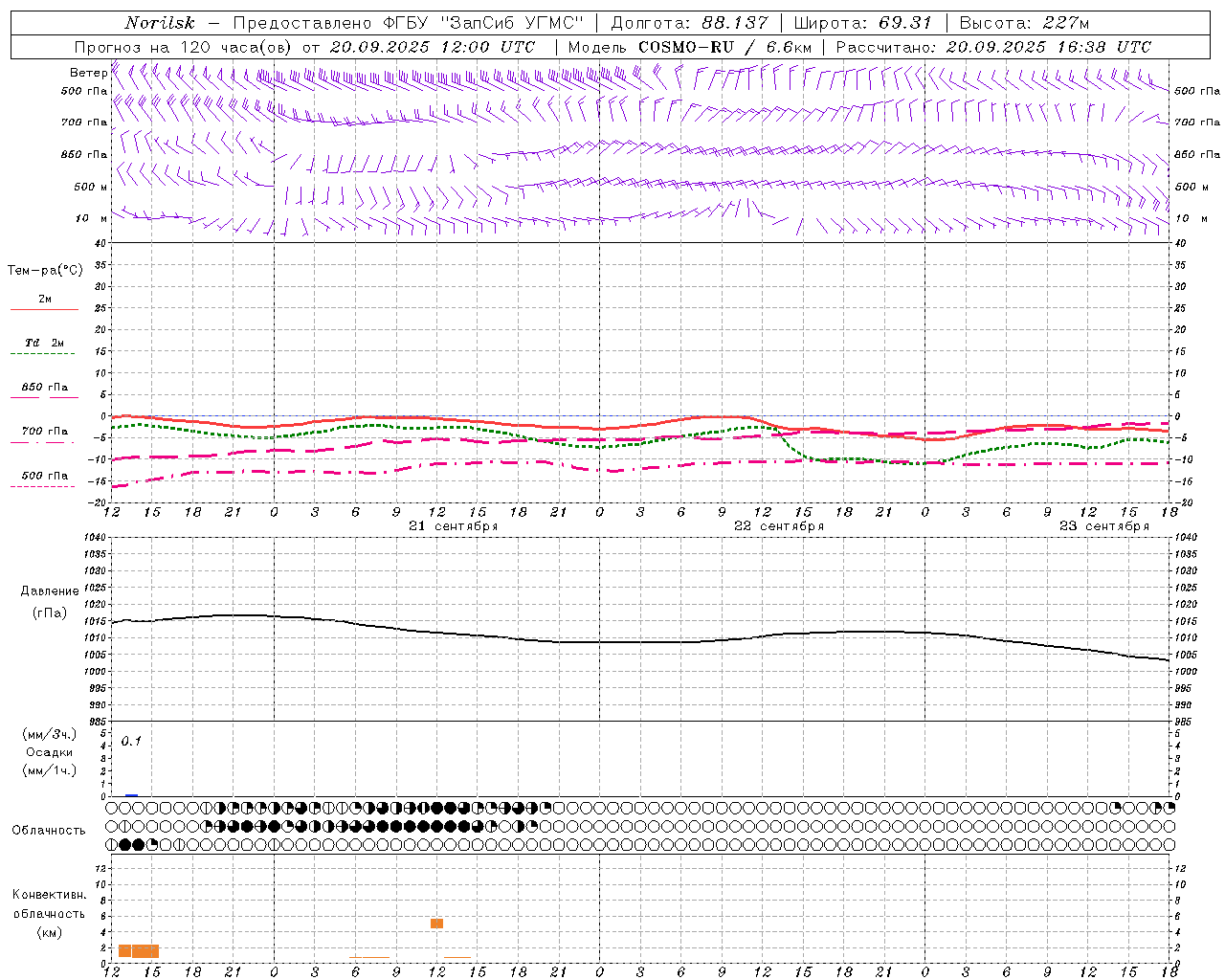Screen dimensions: 1225x980
Task: Select the "Td 2м" dew point legend entry
Action: click(45, 343)
